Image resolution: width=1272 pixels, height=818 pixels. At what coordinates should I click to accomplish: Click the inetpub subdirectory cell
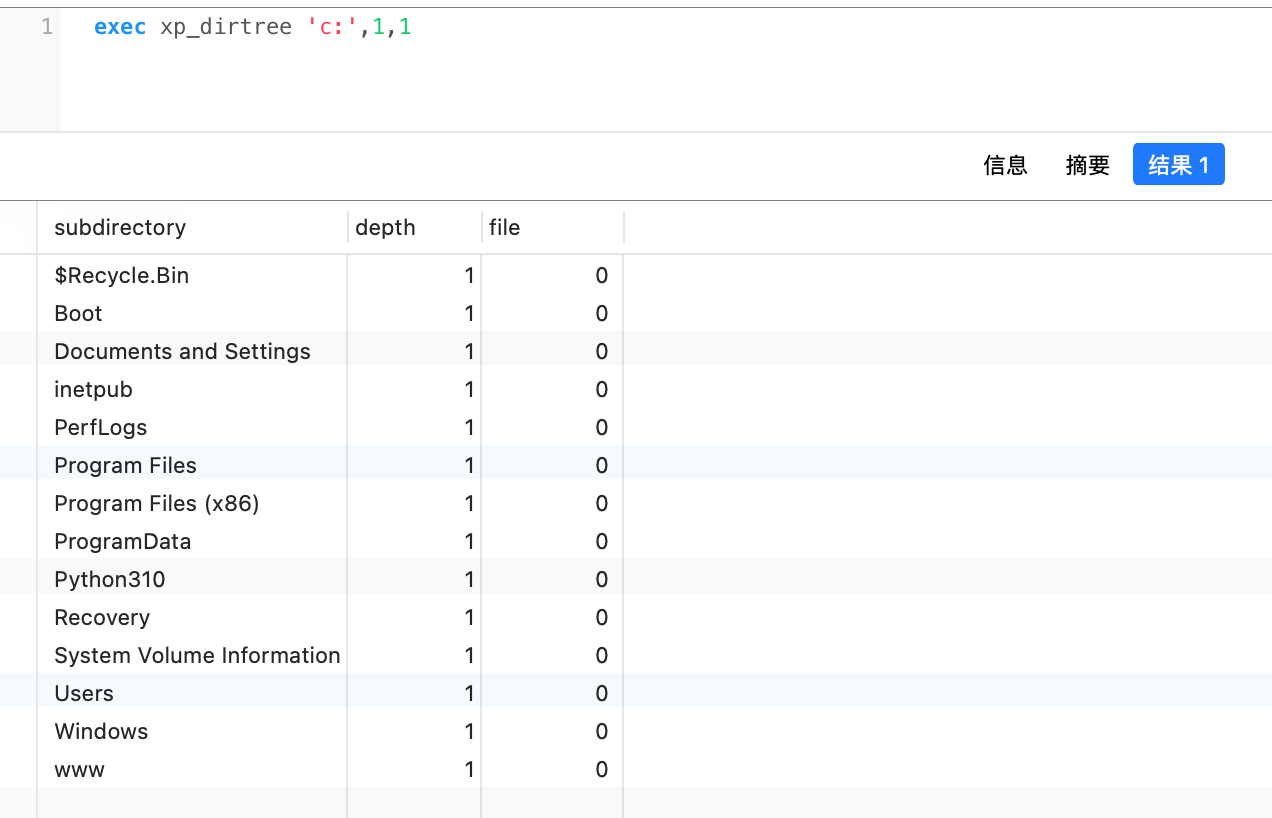click(x=93, y=390)
